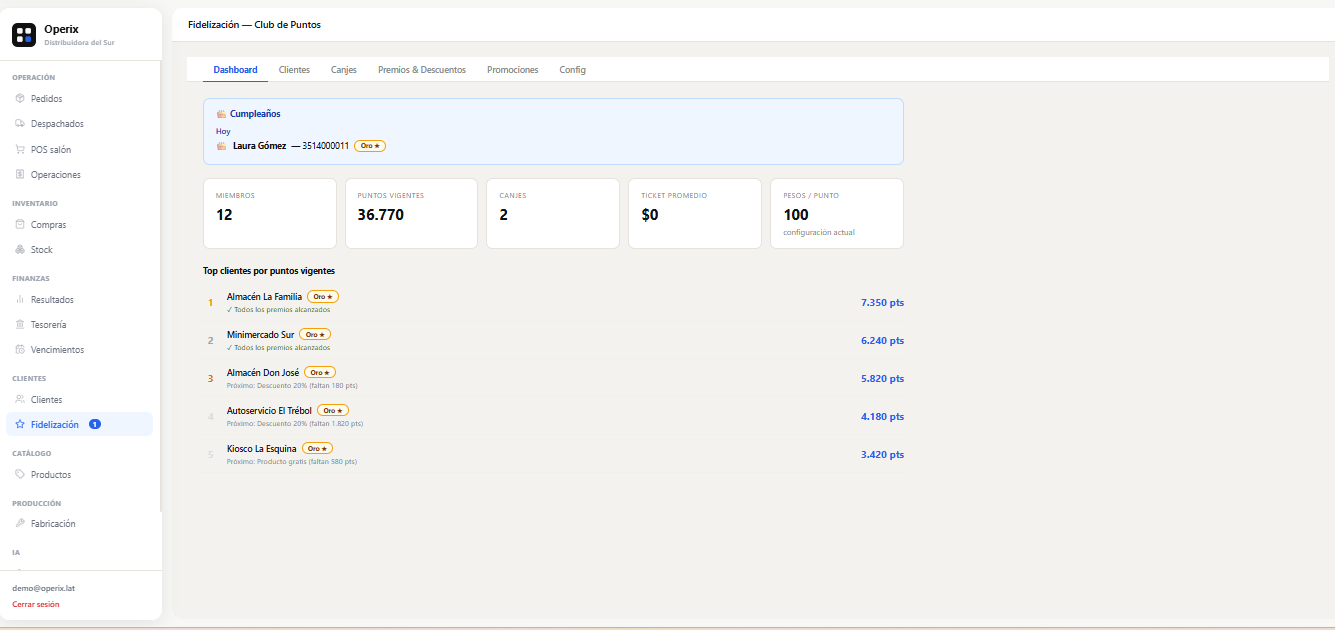Select Almacén La Familia client row
The image size is (1335, 630).
[554, 302]
